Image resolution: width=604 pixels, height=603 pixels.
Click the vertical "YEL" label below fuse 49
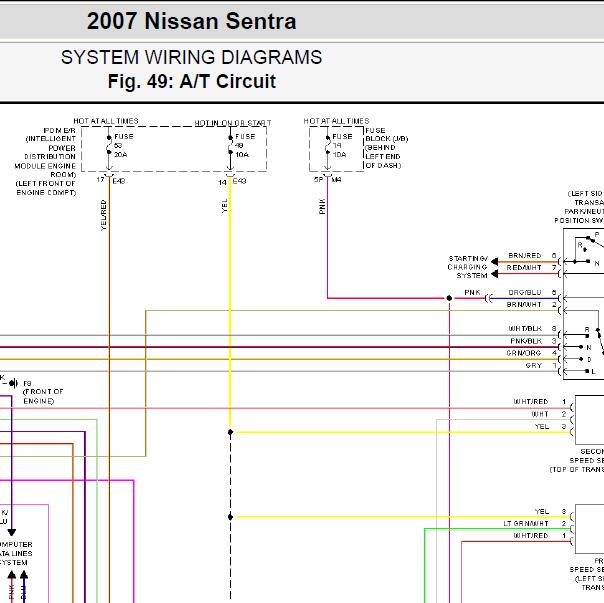coord(225,206)
